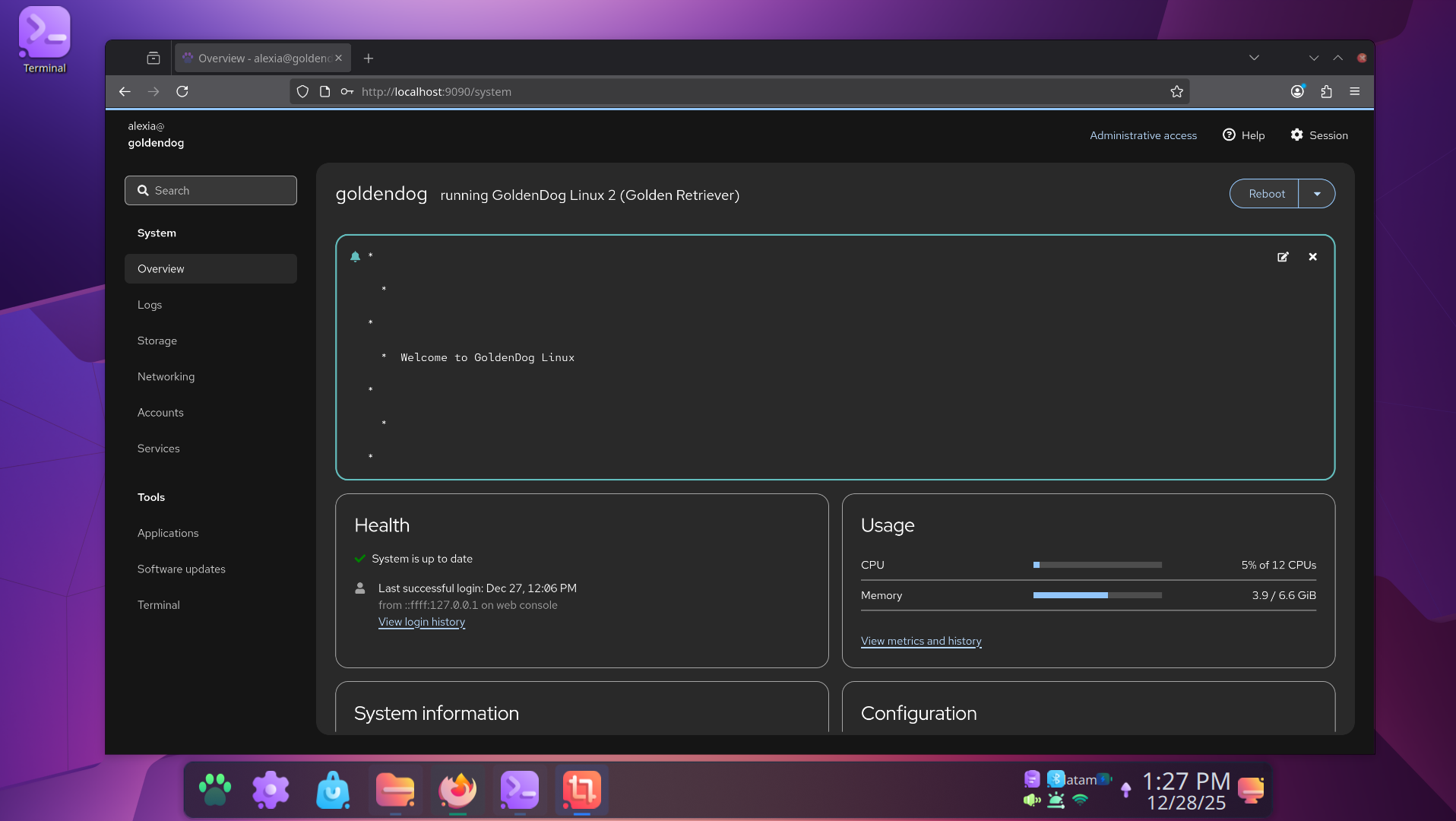Open the Firefox account icon
This screenshot has width=1456, height=821.
tap(1297, 91)
